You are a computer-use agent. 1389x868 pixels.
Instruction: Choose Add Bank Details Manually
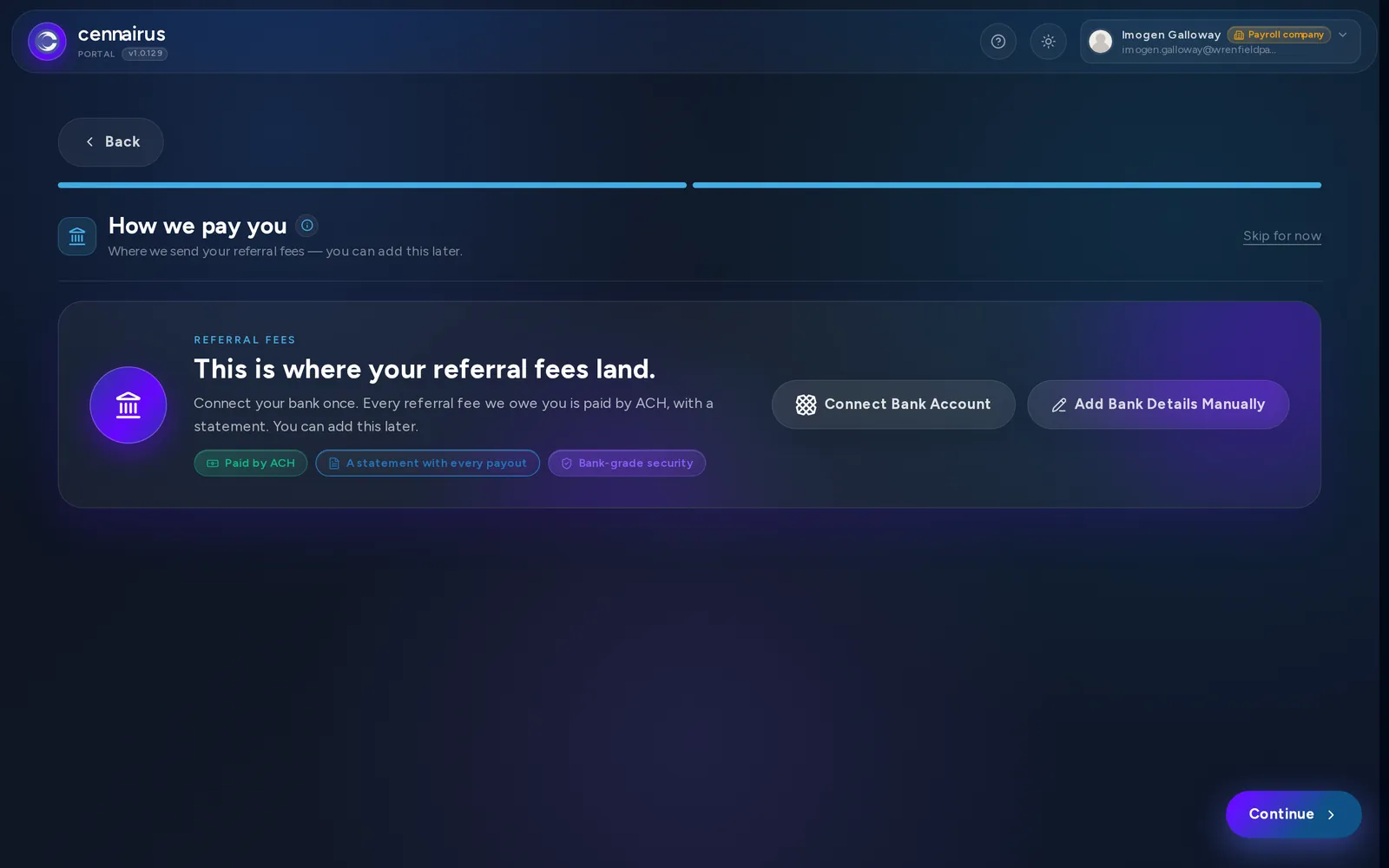[1158, 404]
